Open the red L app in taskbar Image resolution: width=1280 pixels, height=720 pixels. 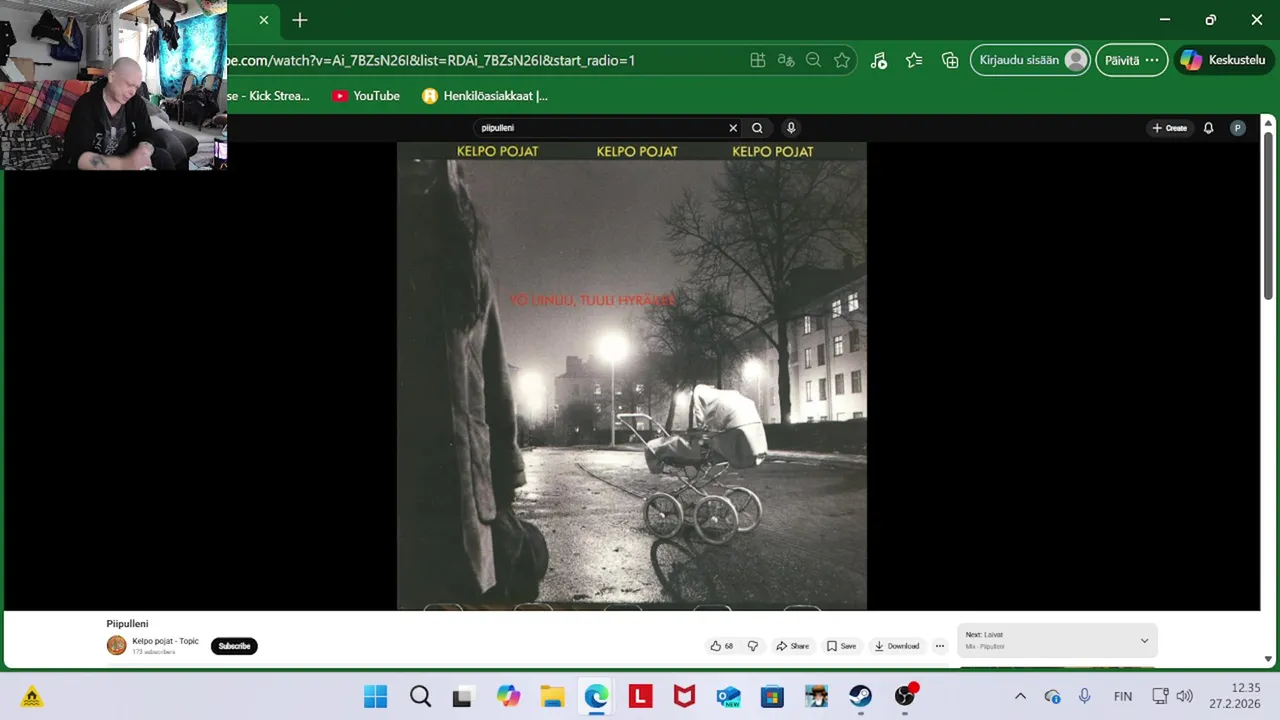click(x=640, y=696)
